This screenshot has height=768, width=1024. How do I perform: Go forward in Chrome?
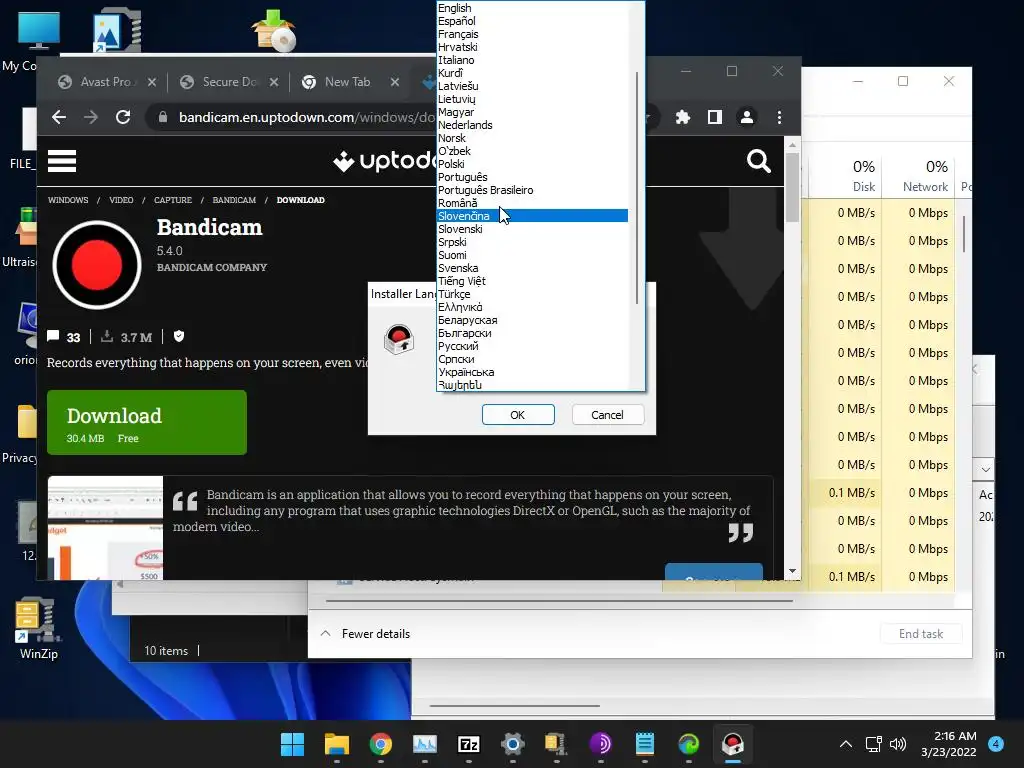[91, 117]
